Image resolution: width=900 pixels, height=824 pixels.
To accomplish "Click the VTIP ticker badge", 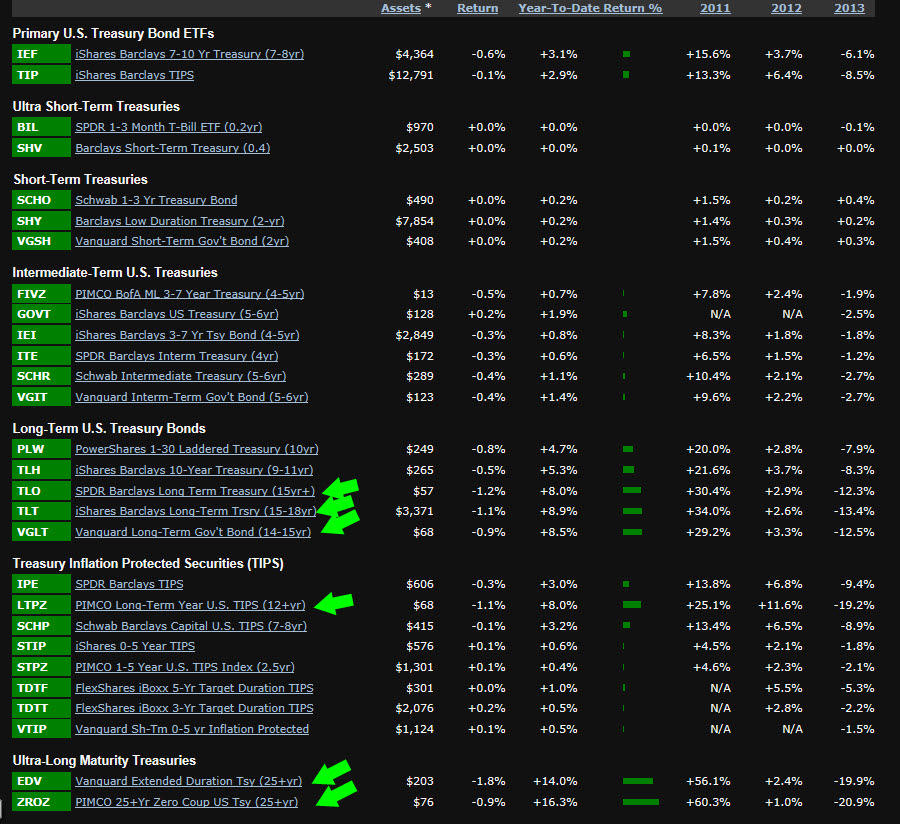I will pyautogui.click(x=40, y=729).
